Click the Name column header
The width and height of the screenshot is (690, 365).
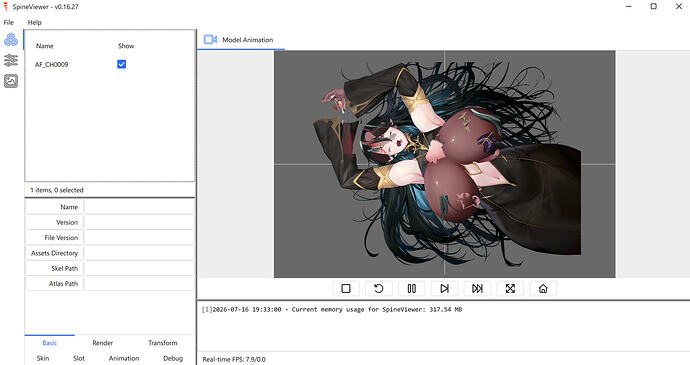(45, 46)
